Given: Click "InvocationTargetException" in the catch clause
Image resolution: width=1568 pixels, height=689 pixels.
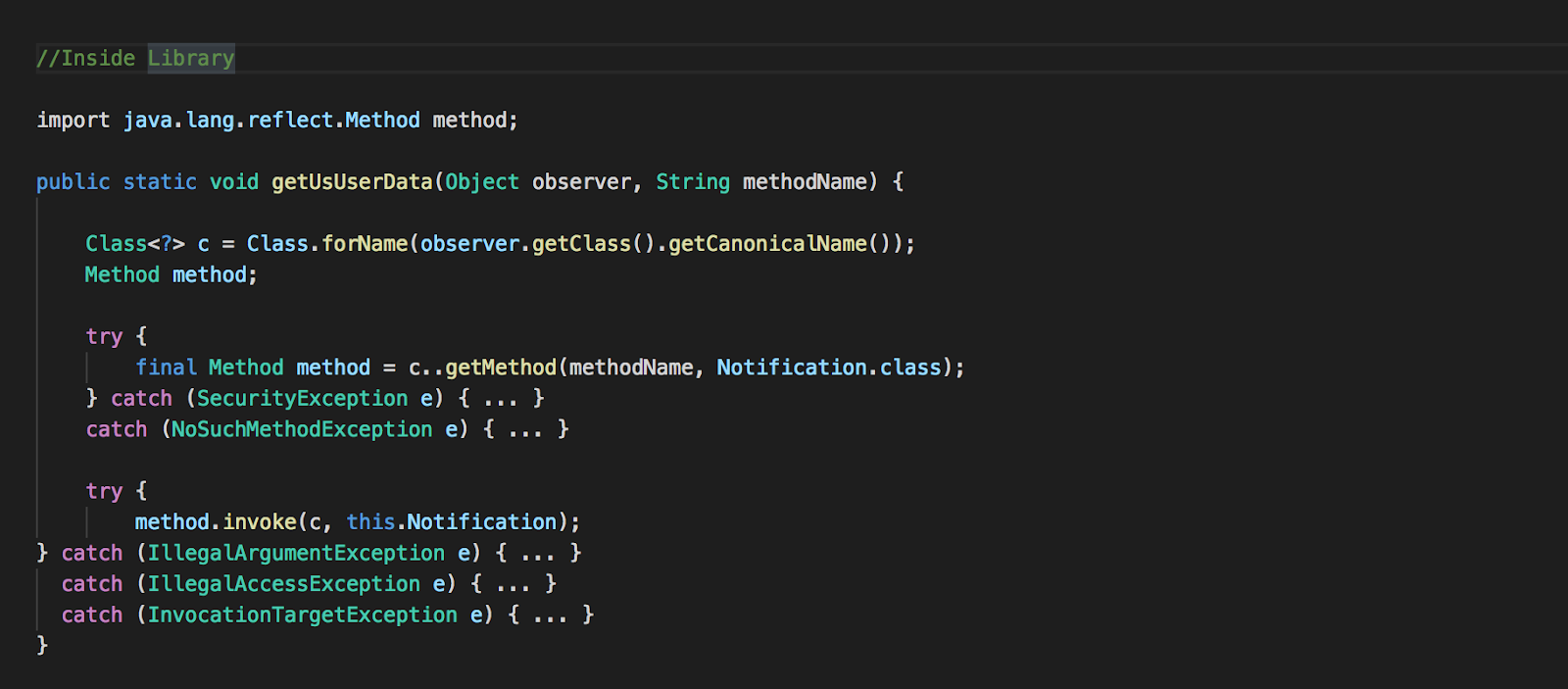Looking at the screenshot, I should tap(303, 615).
